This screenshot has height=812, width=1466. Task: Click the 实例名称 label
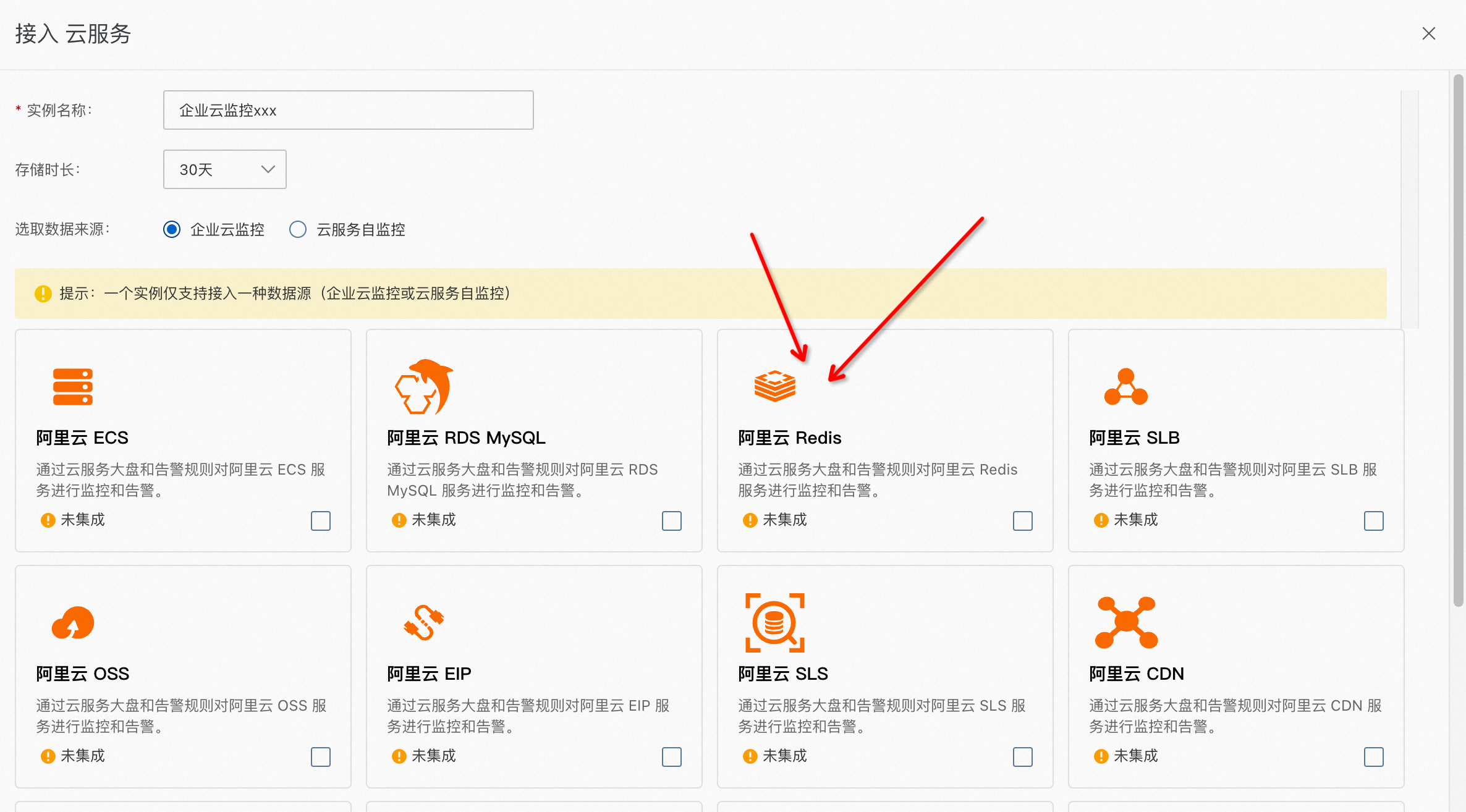pos(54,110)
